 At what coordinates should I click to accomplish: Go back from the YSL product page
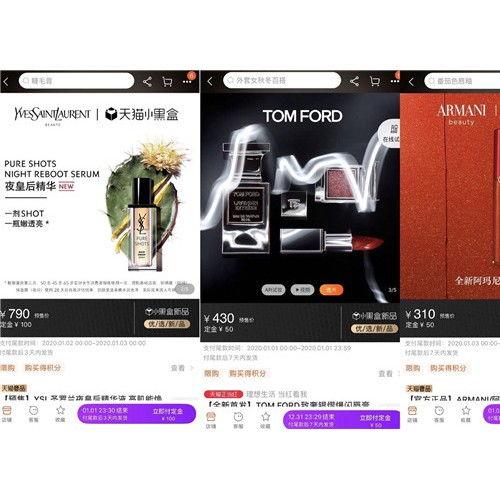pyautogui.click(x=6, y=81)
